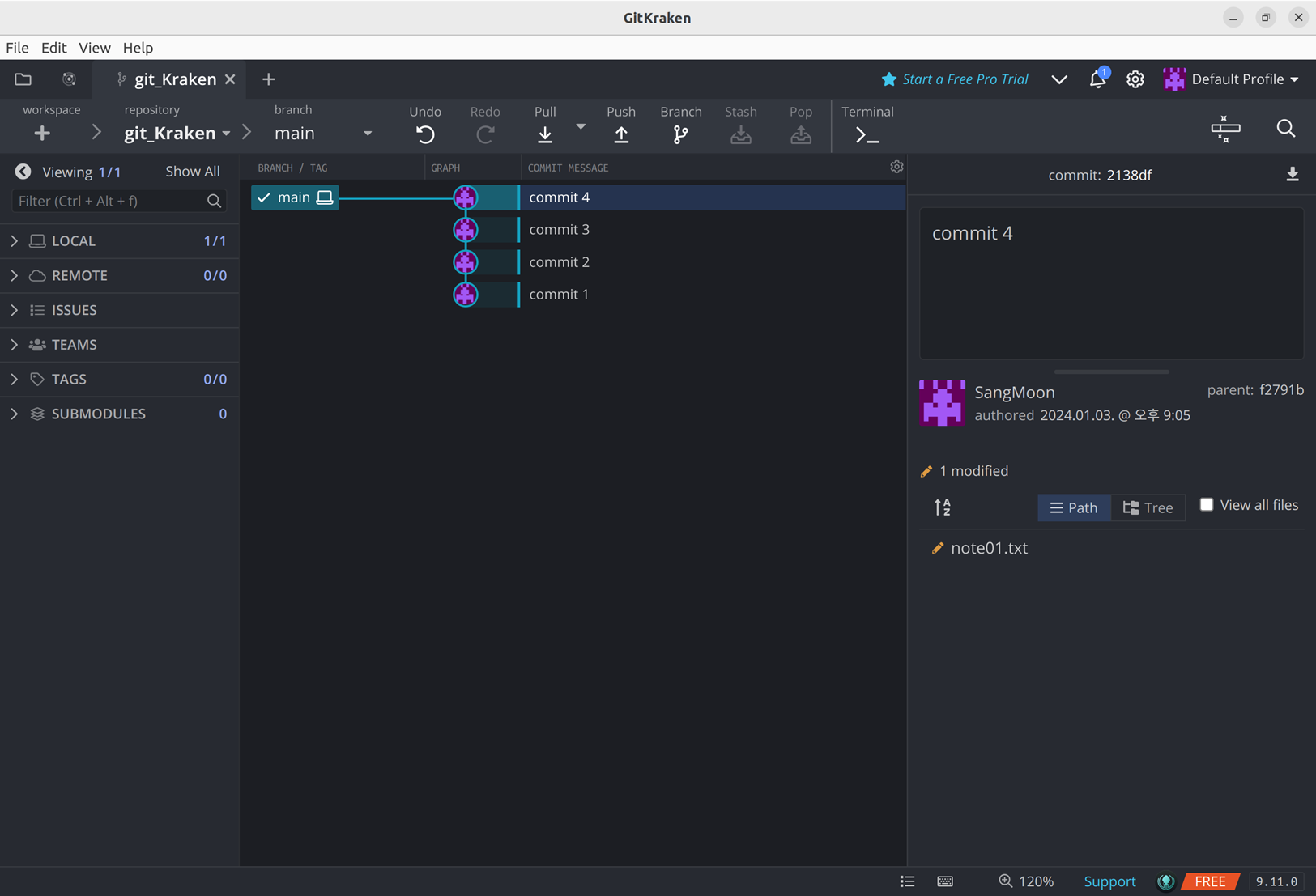Focus the Filter input field
This screenshot has width=1316, height=896.
(119, 201)
